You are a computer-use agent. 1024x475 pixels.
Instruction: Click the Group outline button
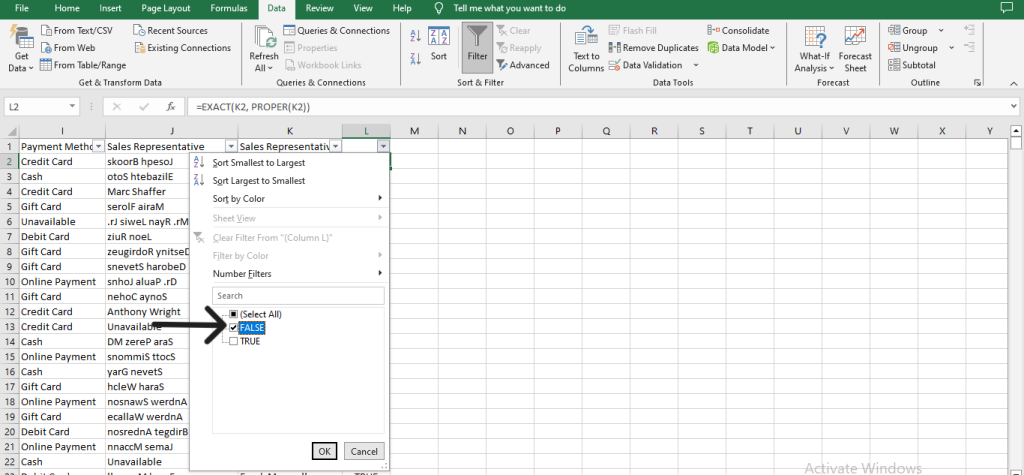click(x=908, y=31)
